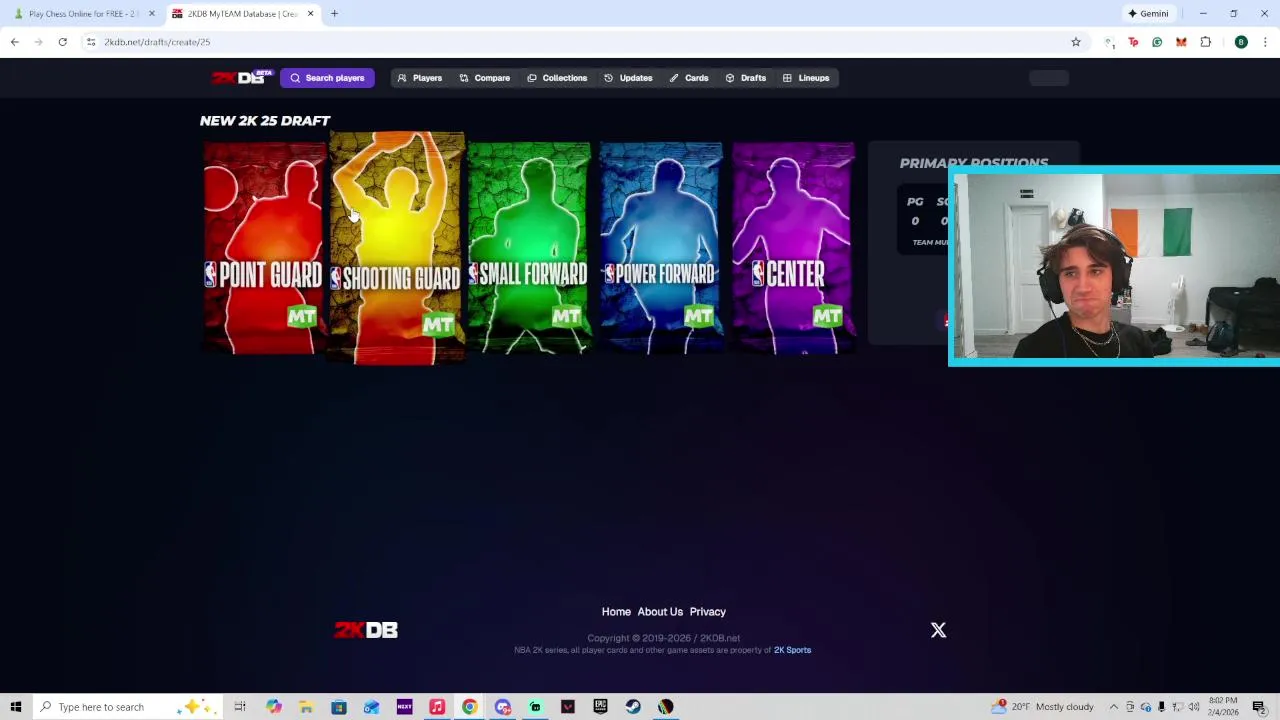This screenshot has height=720, width=1280.
Task: Open File Explorer from the taskbar
Action: (306, 707)
